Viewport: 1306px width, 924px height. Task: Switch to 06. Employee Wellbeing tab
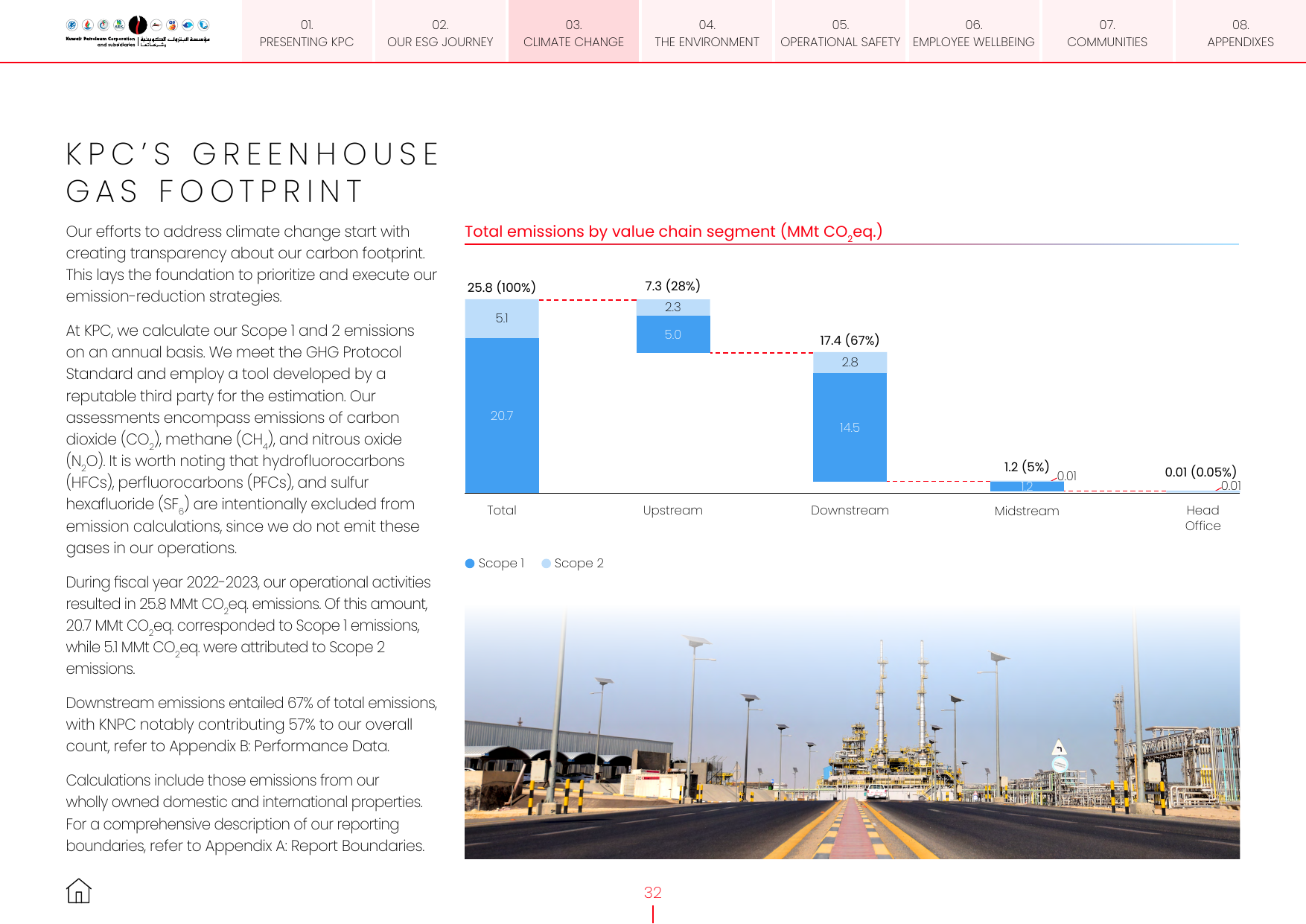[x=973, y=31]
